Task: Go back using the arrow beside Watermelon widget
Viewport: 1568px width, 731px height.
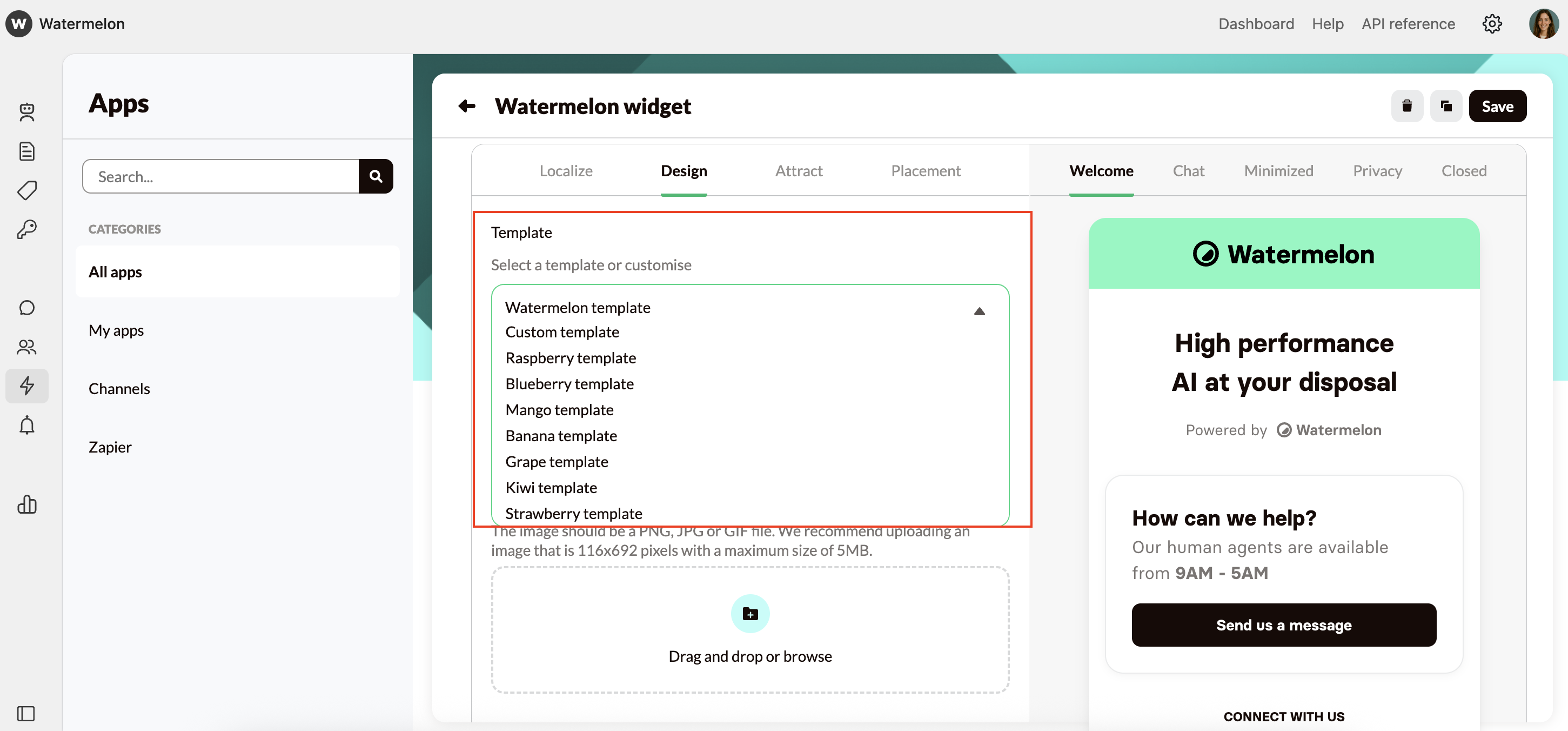Action: pyautogui.click(x=467, y=106)
